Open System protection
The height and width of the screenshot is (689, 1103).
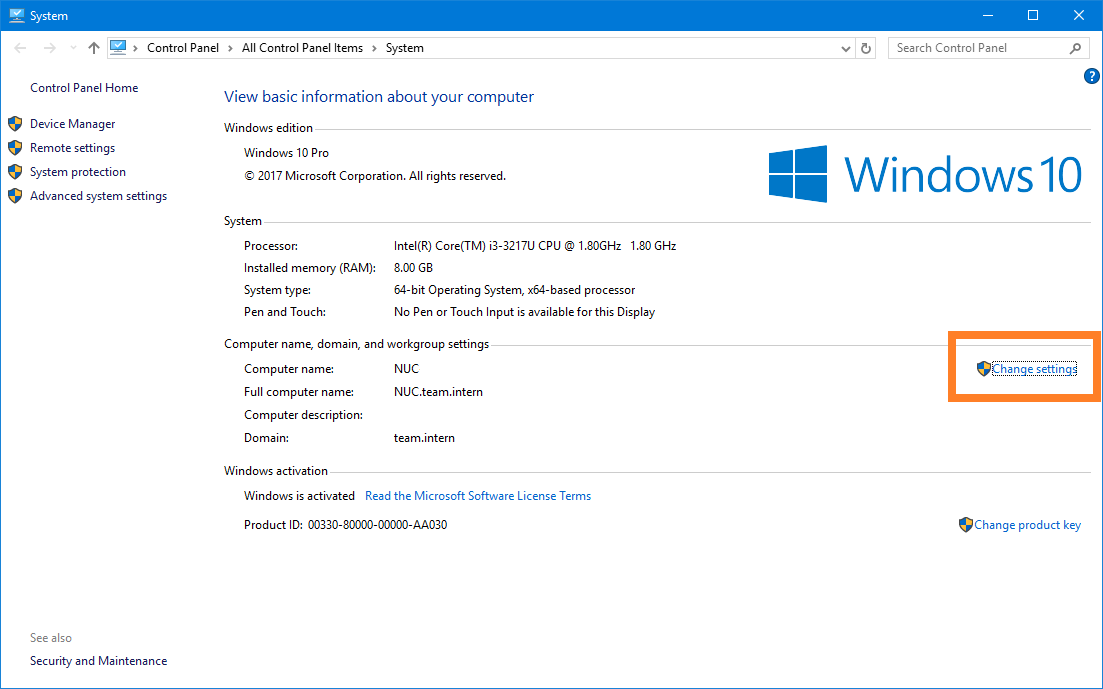pyautogui.click(x=77, y=172)
